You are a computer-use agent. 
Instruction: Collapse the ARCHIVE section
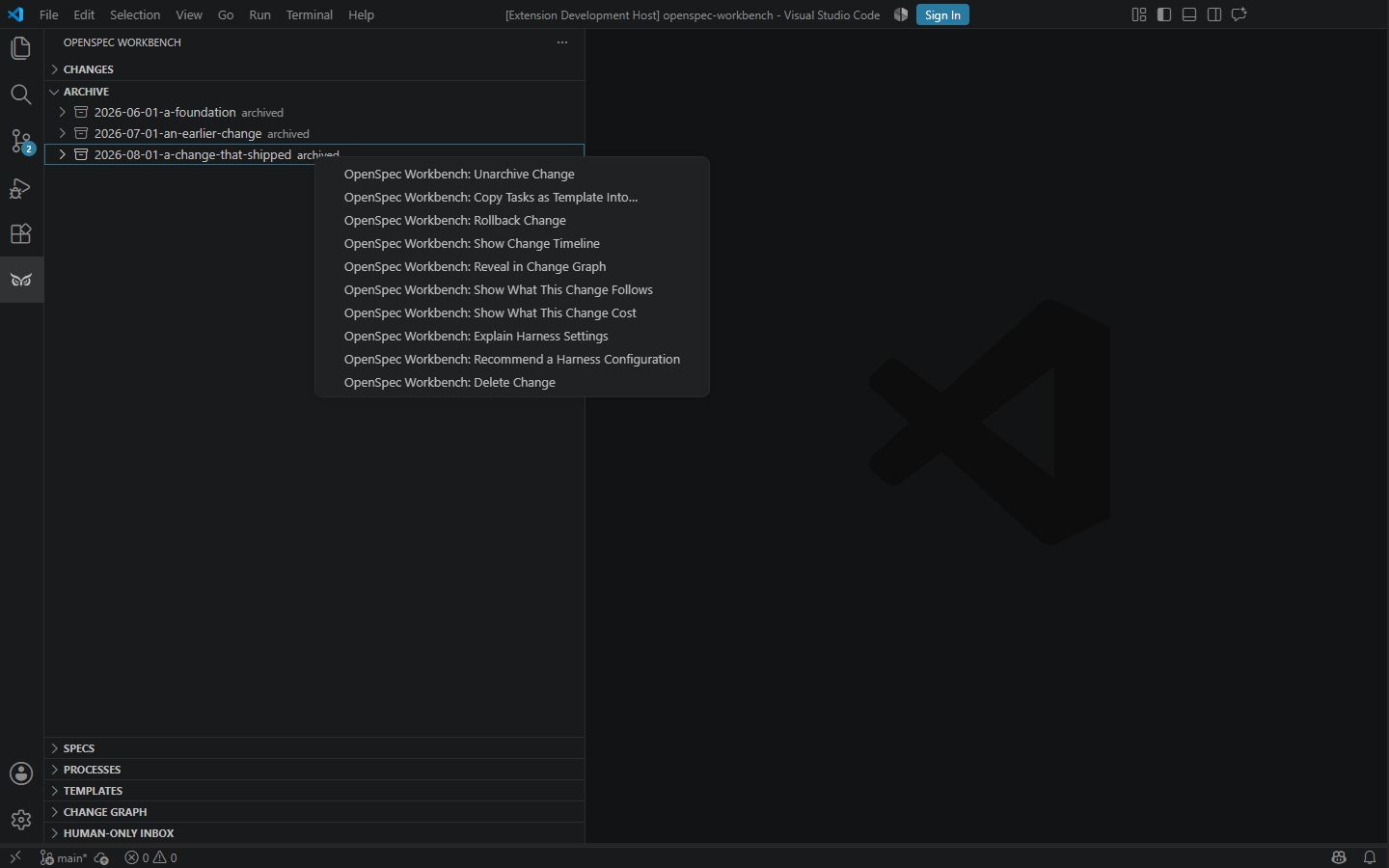click(x=314, y=92)
